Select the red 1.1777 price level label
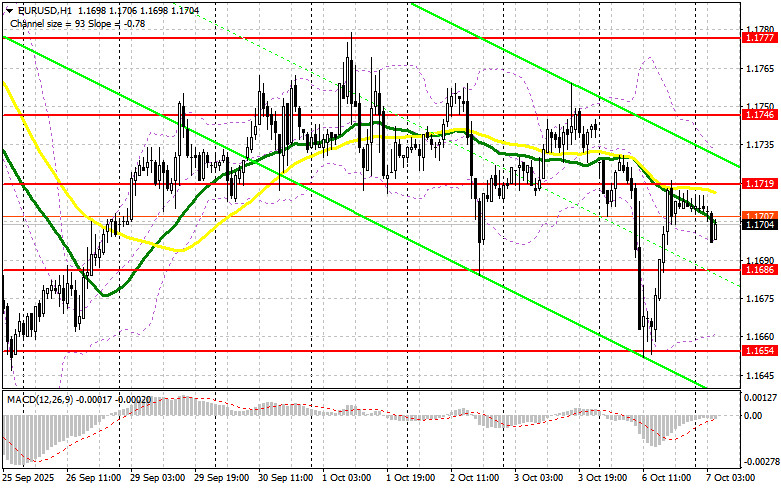This screenshot has width=781, height=489. click(759, 38)
